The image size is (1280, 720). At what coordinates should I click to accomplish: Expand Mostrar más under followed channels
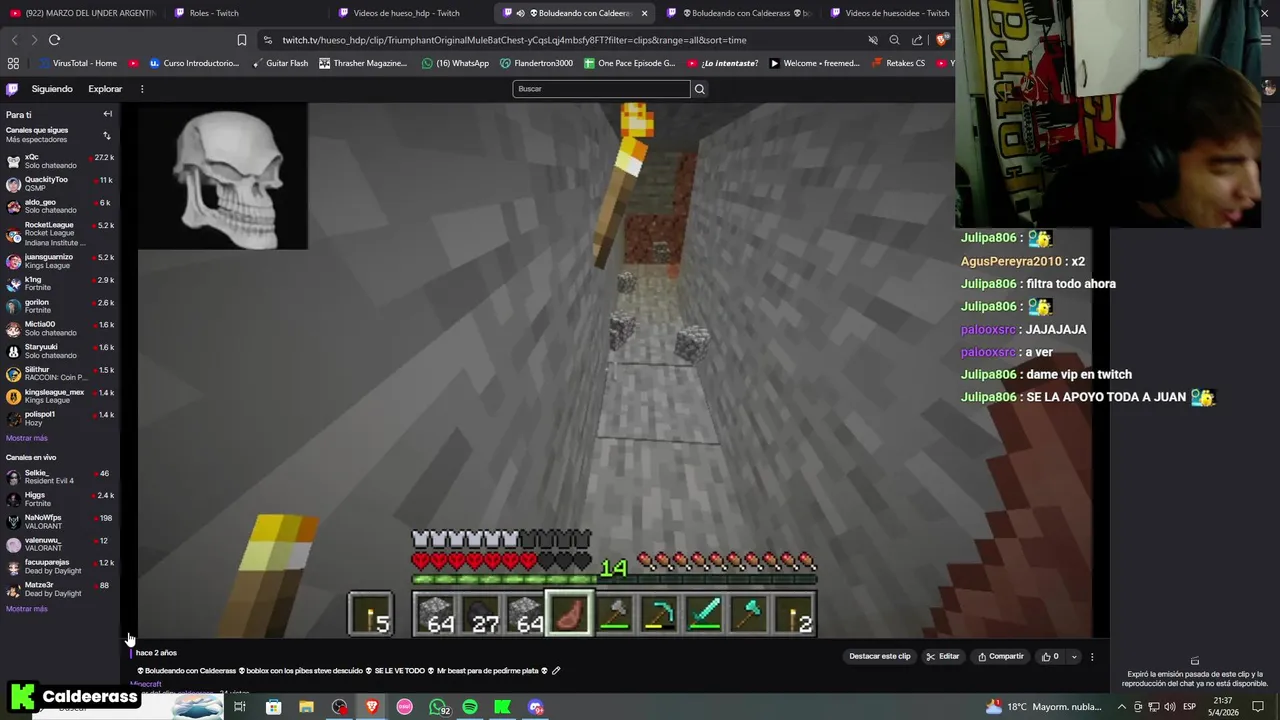coord(27,438)
